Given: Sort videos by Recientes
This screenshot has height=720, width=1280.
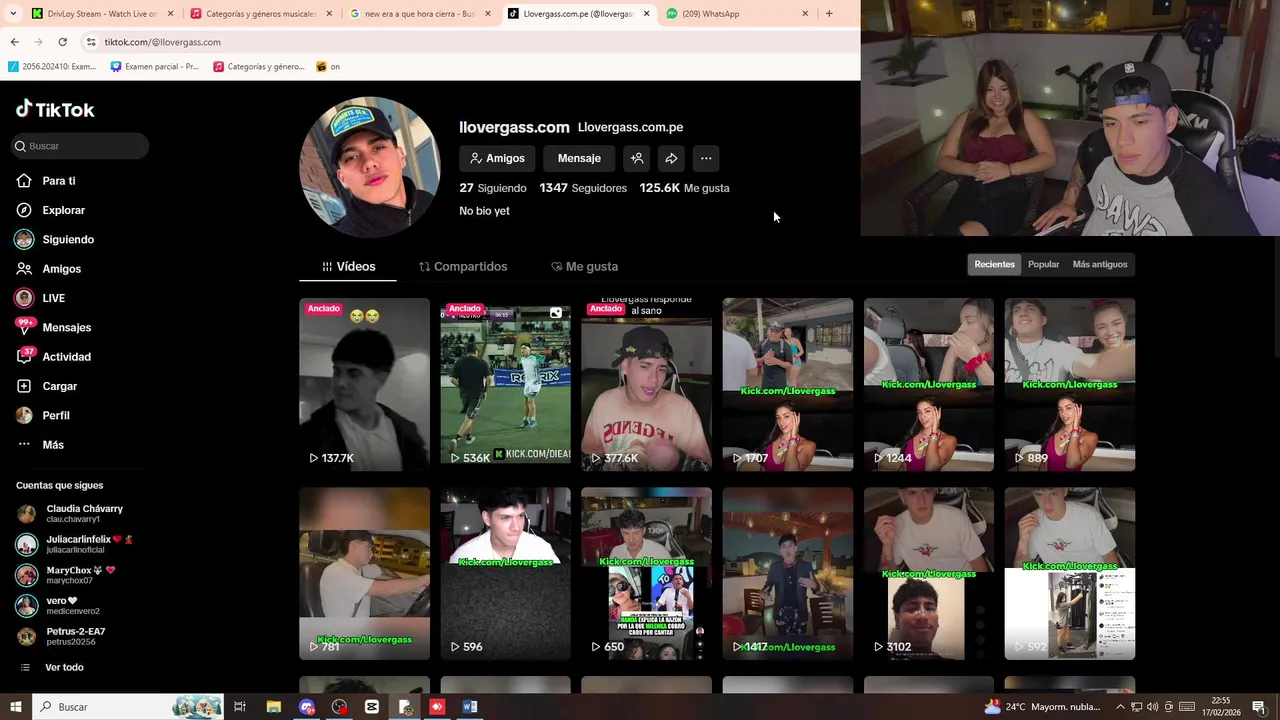Looking at the screenshot, I should 994,264.
